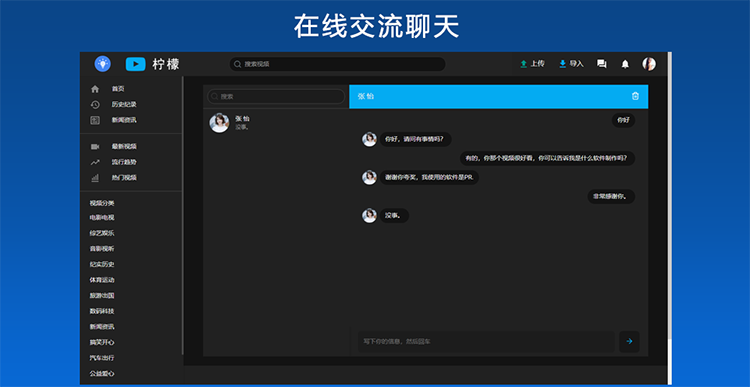The width and height of the screenshot is (750, 387).
Task: Click the 你好 sent message bubble
Action: point(623,120)
